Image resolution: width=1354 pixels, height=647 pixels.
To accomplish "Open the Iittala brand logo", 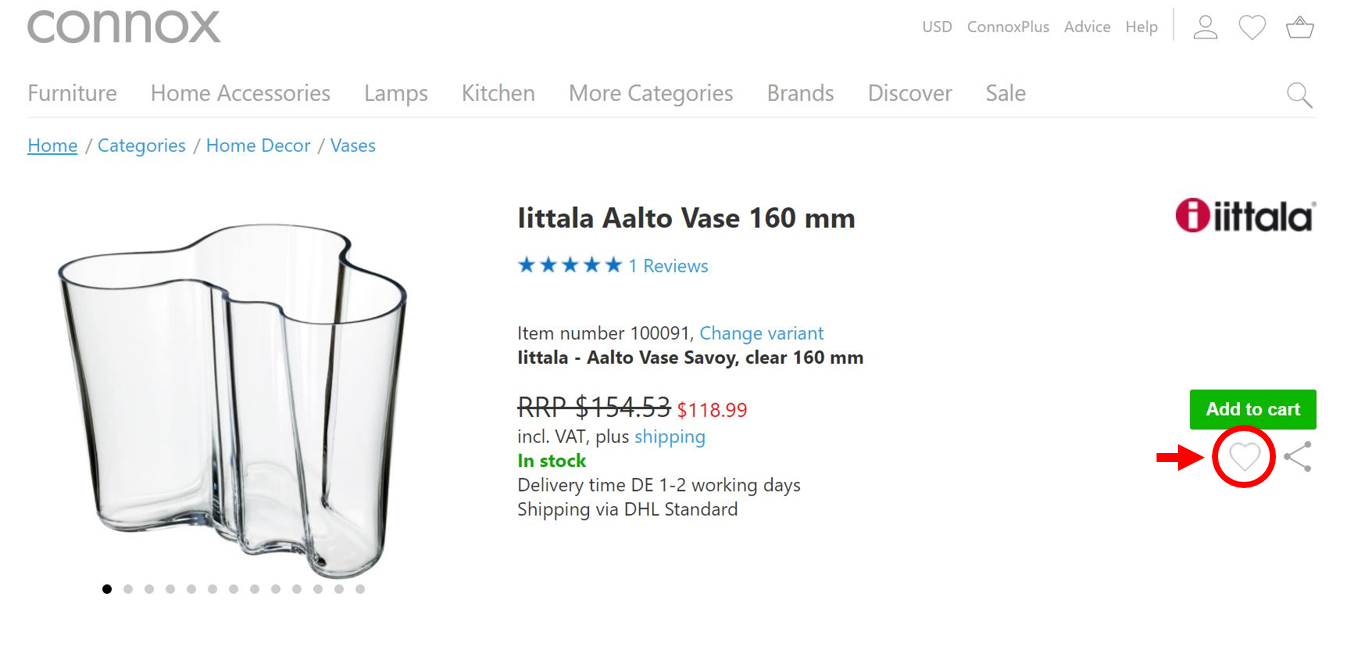I will point(1245,216).
